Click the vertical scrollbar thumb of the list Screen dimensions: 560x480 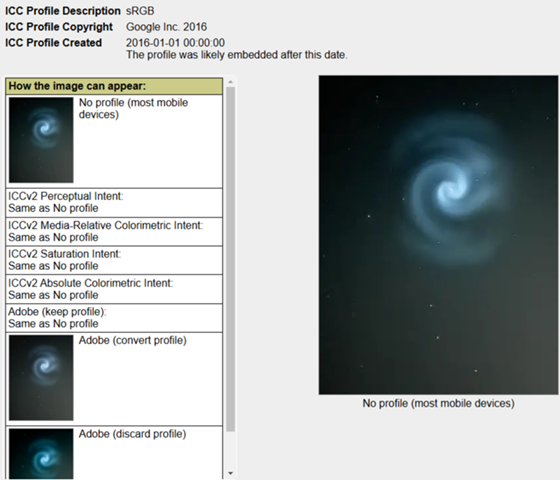pos(230,259)
